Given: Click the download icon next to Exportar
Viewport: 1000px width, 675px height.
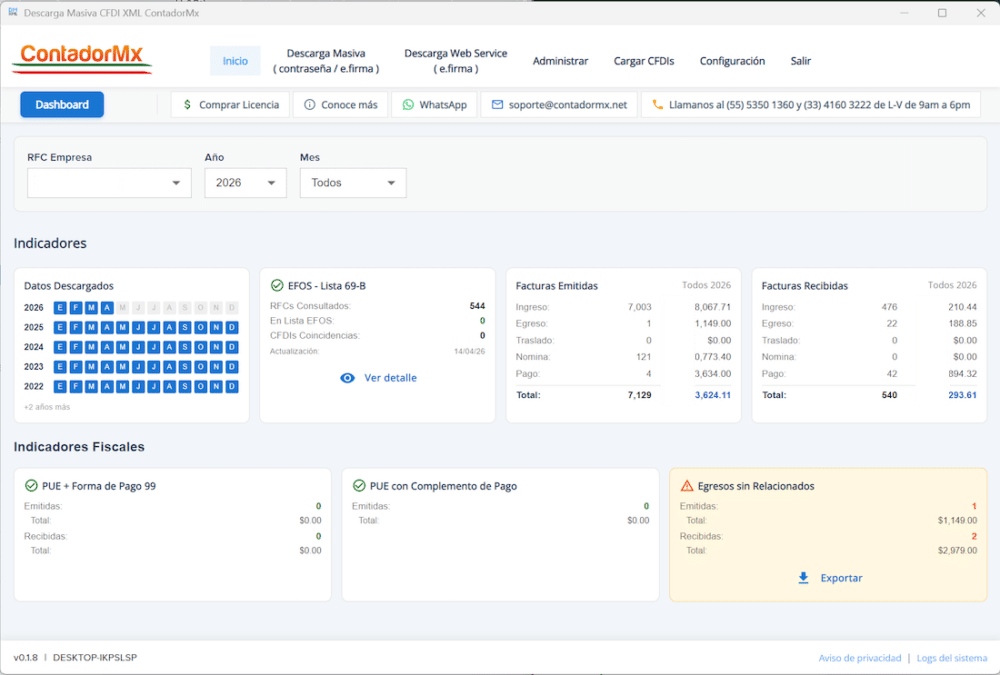Looking at the screenshot, I should [x=803, y=578].
